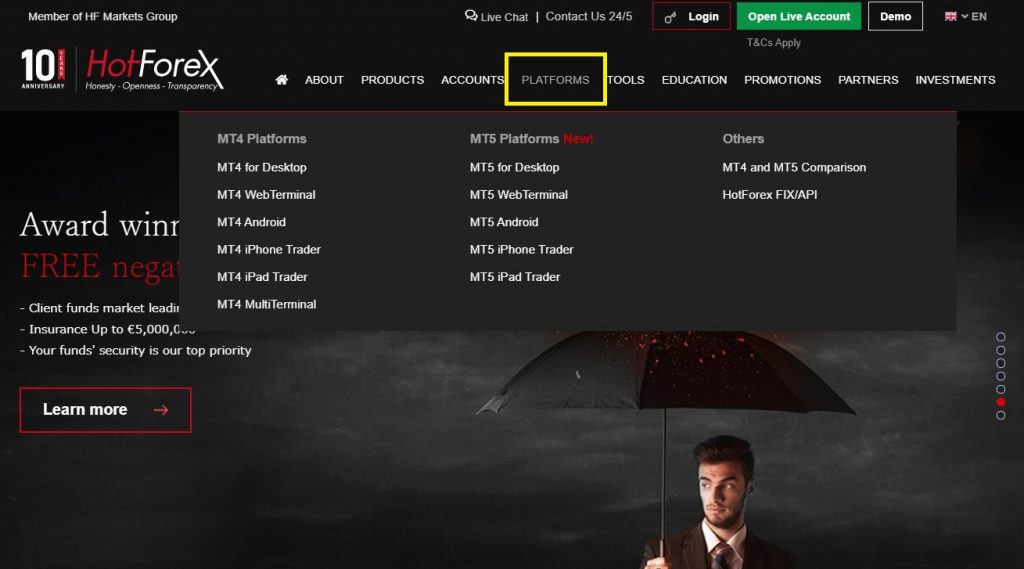This screenshot has height=569, width=1024.
Task: Select MT5 Android
Action: [x=504, y=222]
